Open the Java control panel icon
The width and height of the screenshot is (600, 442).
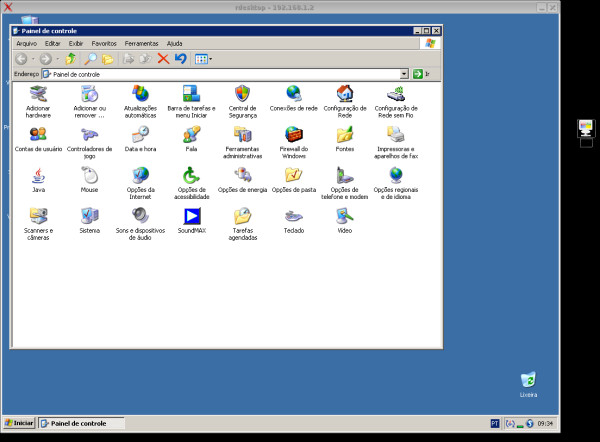click(x=38, y=180)
